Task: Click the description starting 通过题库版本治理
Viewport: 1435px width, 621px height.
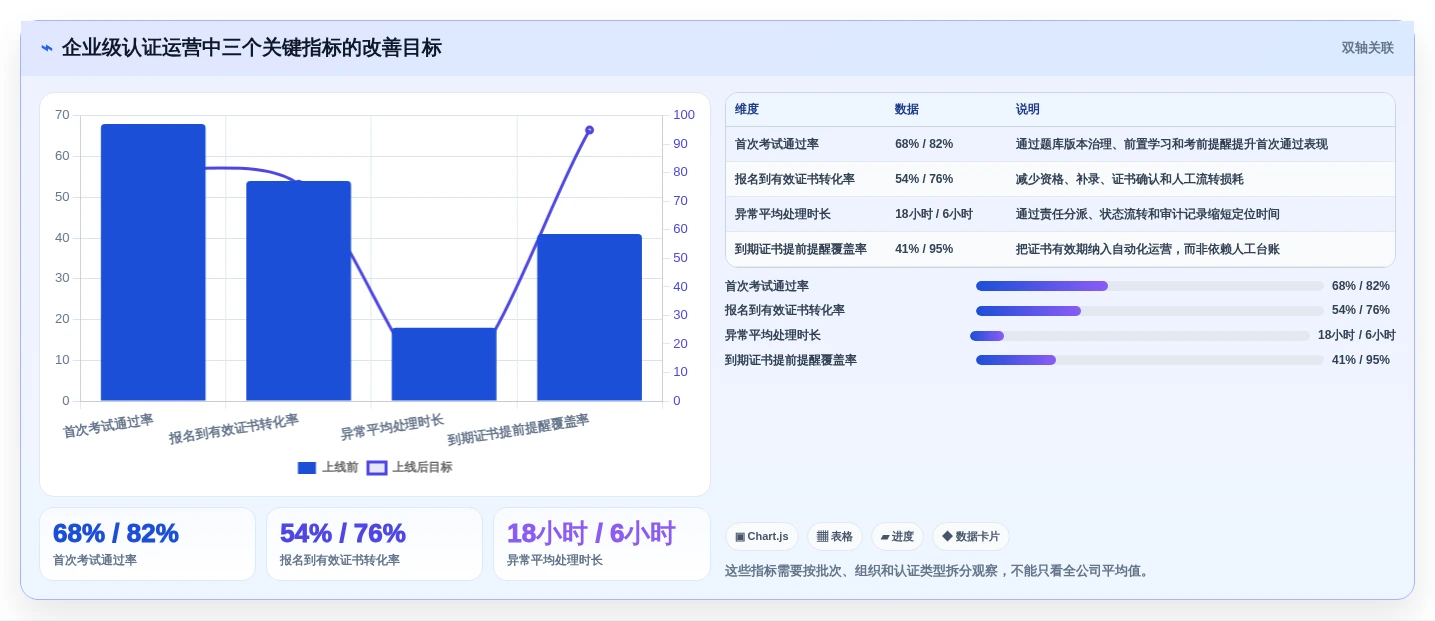Action: coord(1172,144)
